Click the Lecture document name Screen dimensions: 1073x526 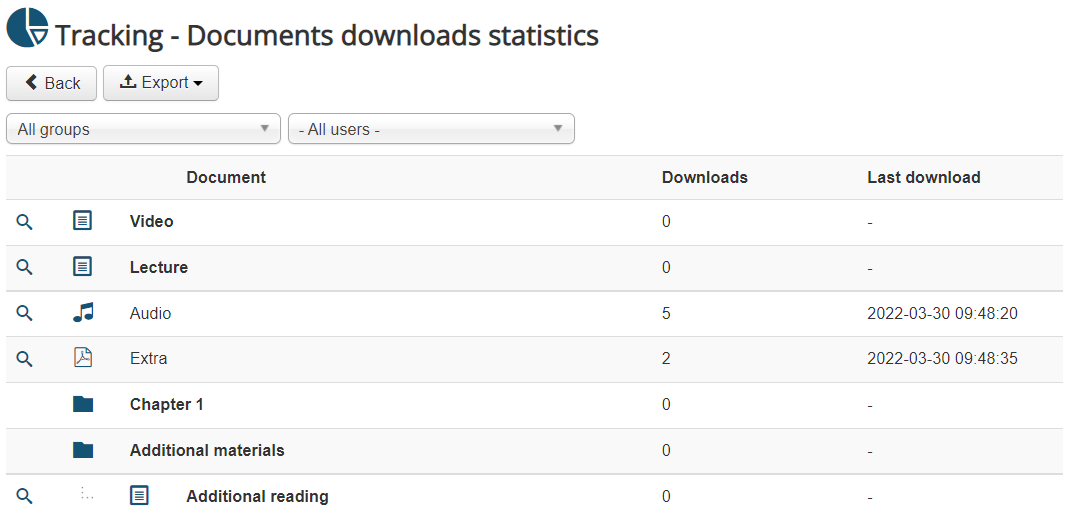[x=159, y=268]
